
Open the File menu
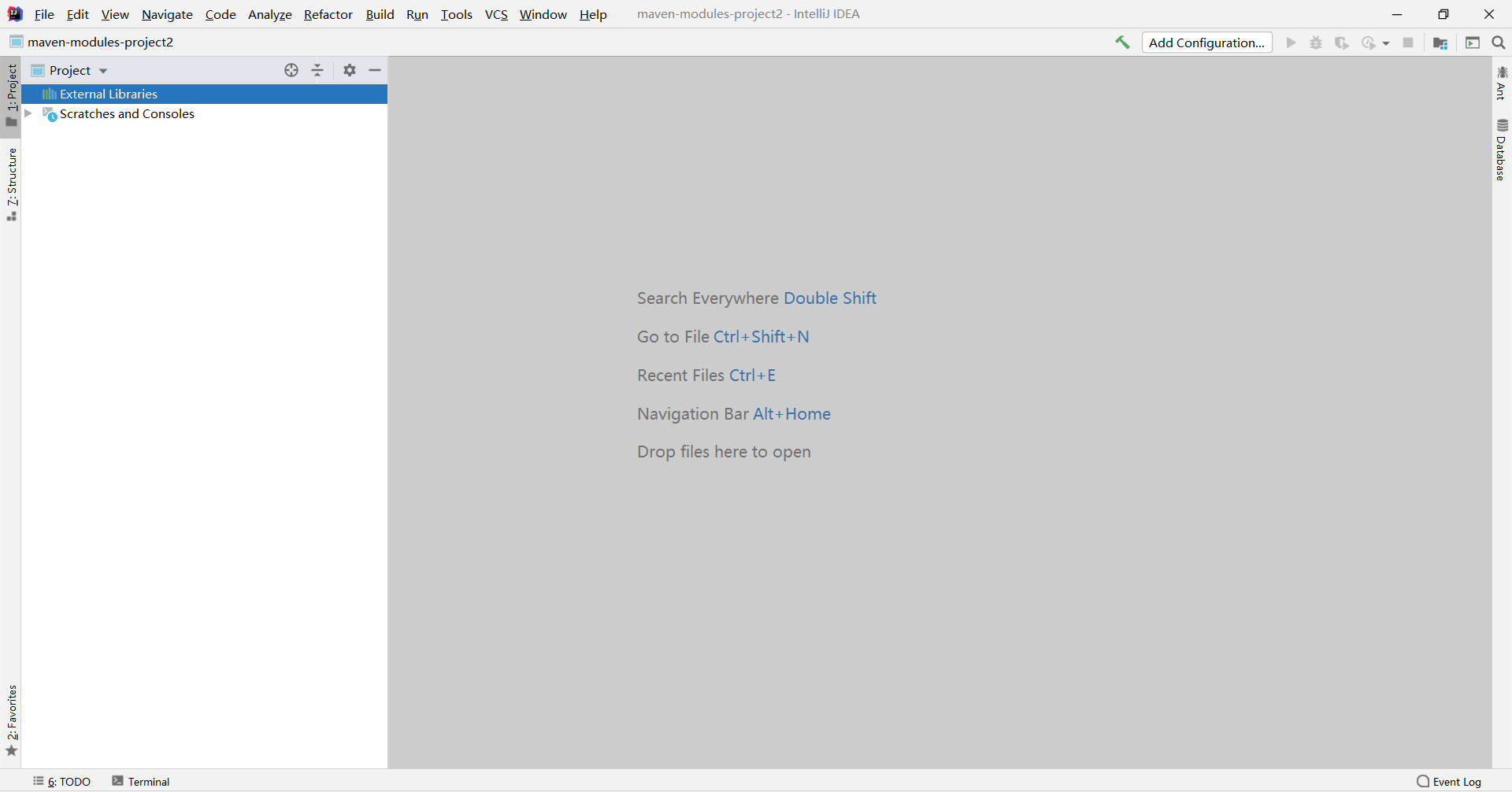point(44,14)
